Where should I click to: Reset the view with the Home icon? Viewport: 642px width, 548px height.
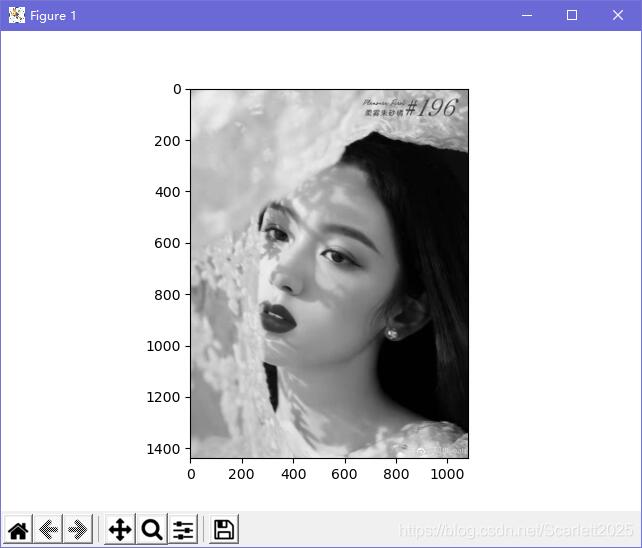click(x=18, y=529)
